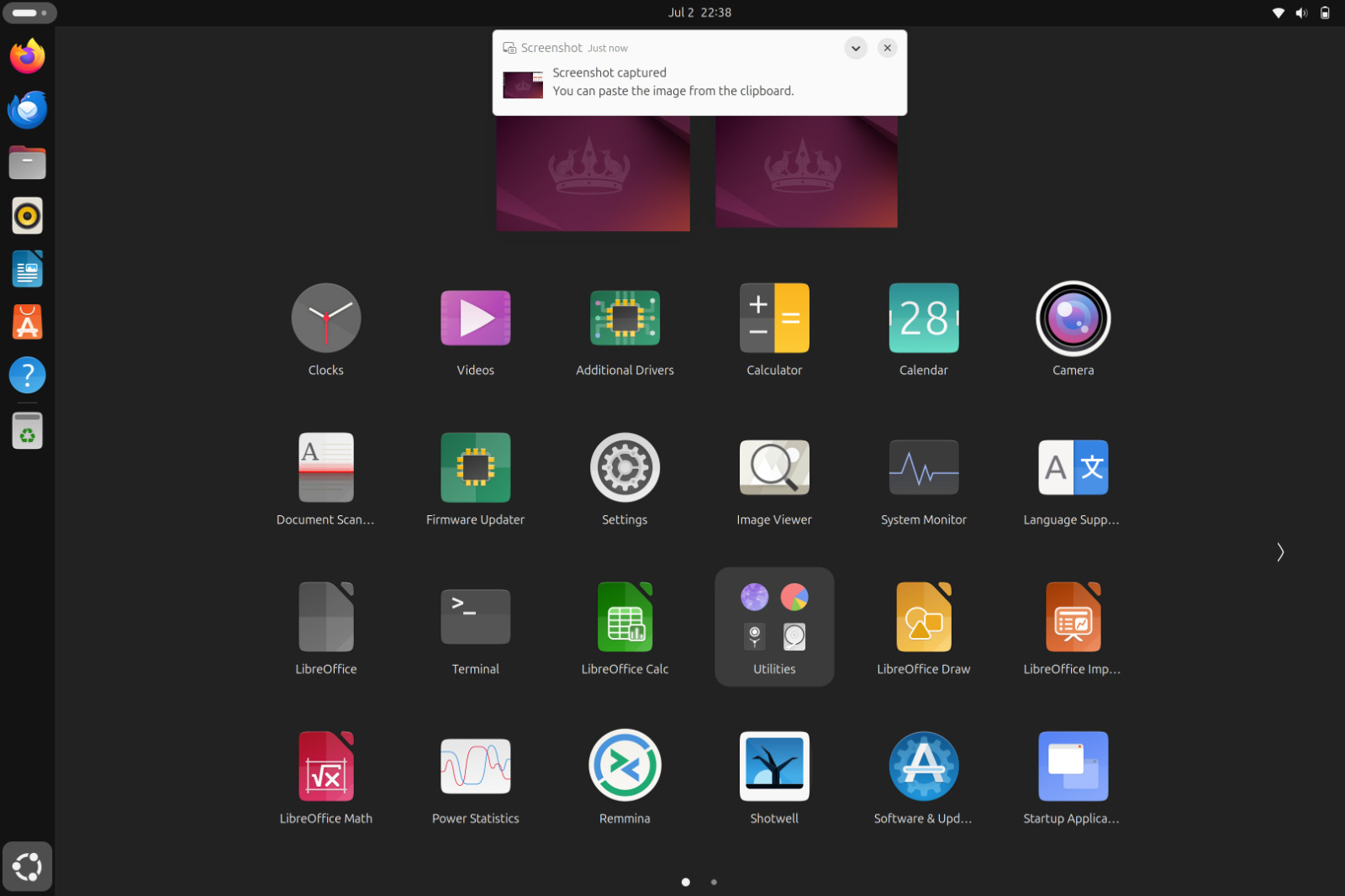Viewport: 1345px width, 896px height.
Task: Click the Activities workspace indicator
Action: pyautogui.click(x=29, y=13)
